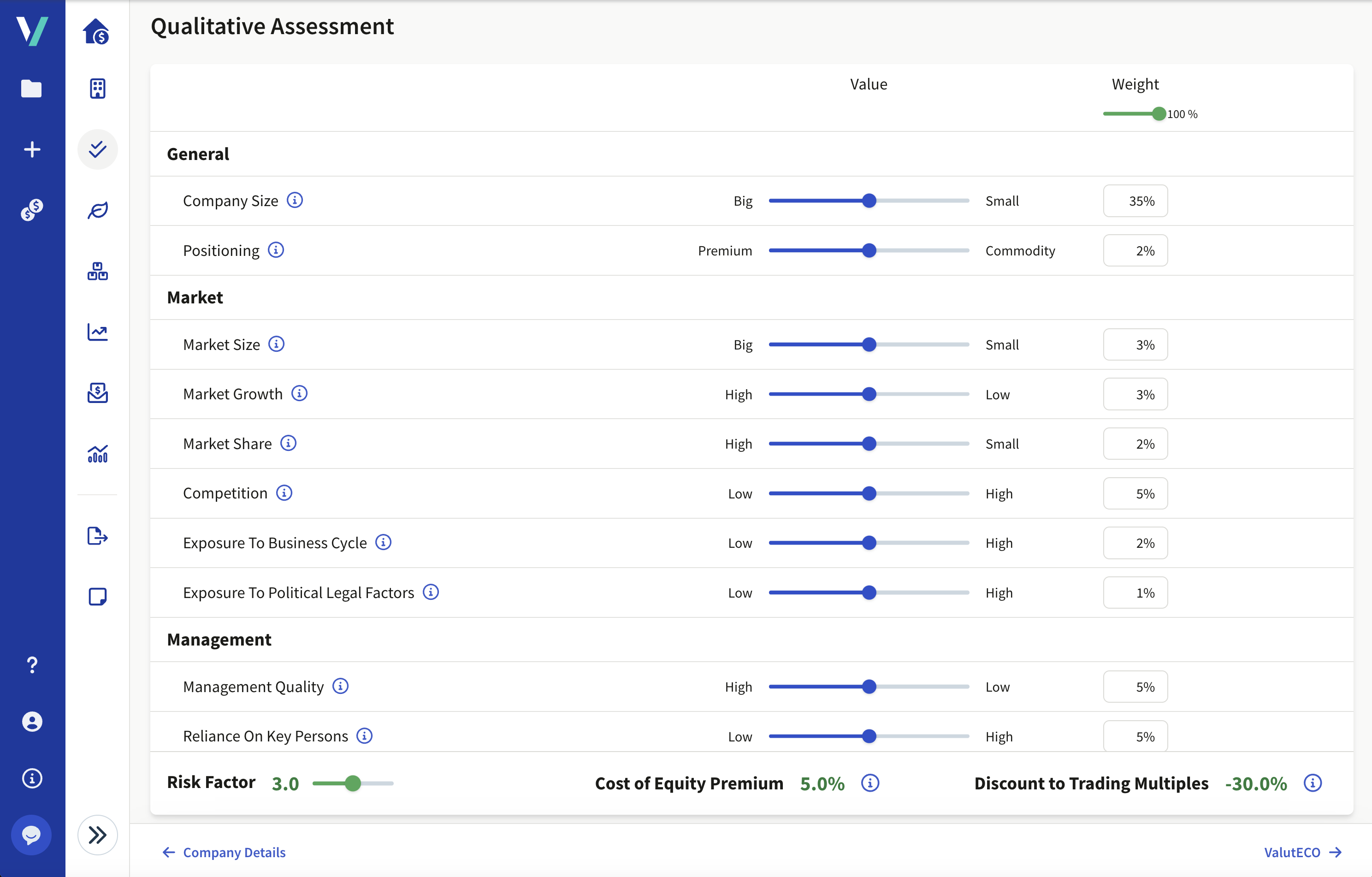
Task: Open the qualitative assessment checklist icon
Action: 97,149
